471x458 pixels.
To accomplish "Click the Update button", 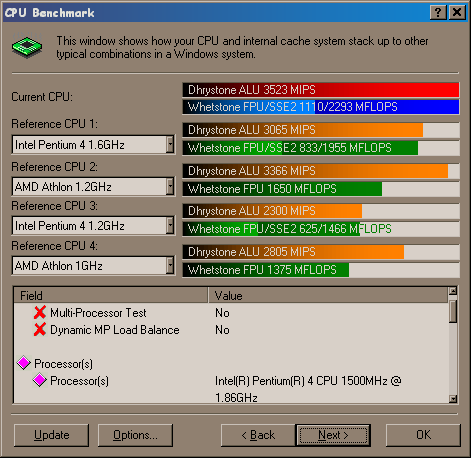I will click(51, 435).
